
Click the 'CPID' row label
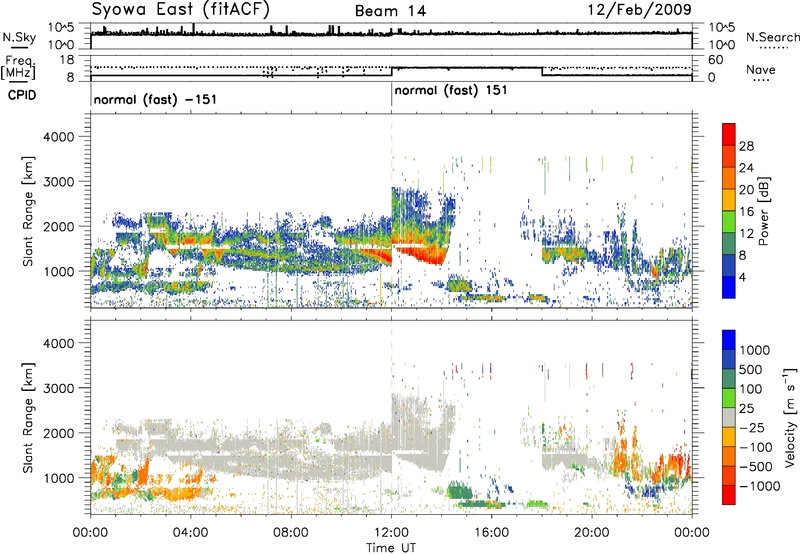(x=22, y=95)
